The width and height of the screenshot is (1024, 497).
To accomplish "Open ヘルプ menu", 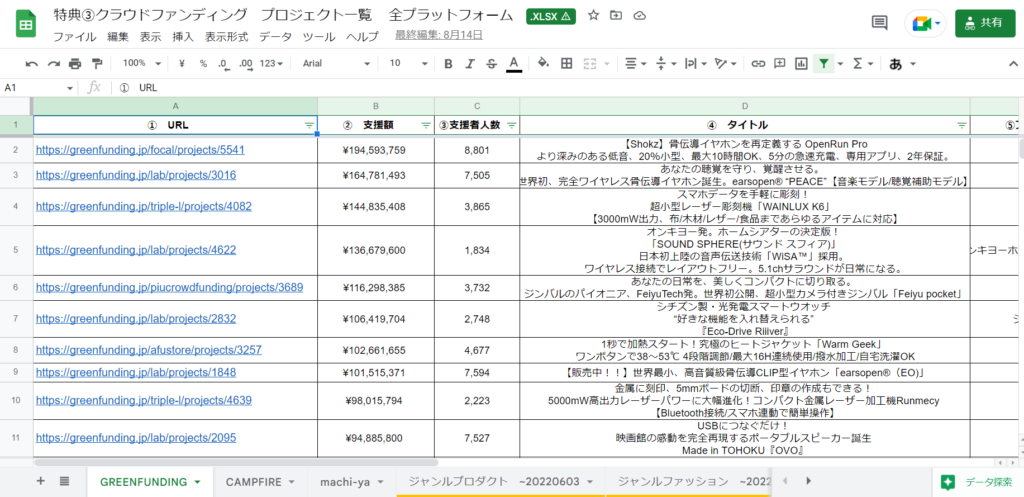I will (x=362, y=37).
